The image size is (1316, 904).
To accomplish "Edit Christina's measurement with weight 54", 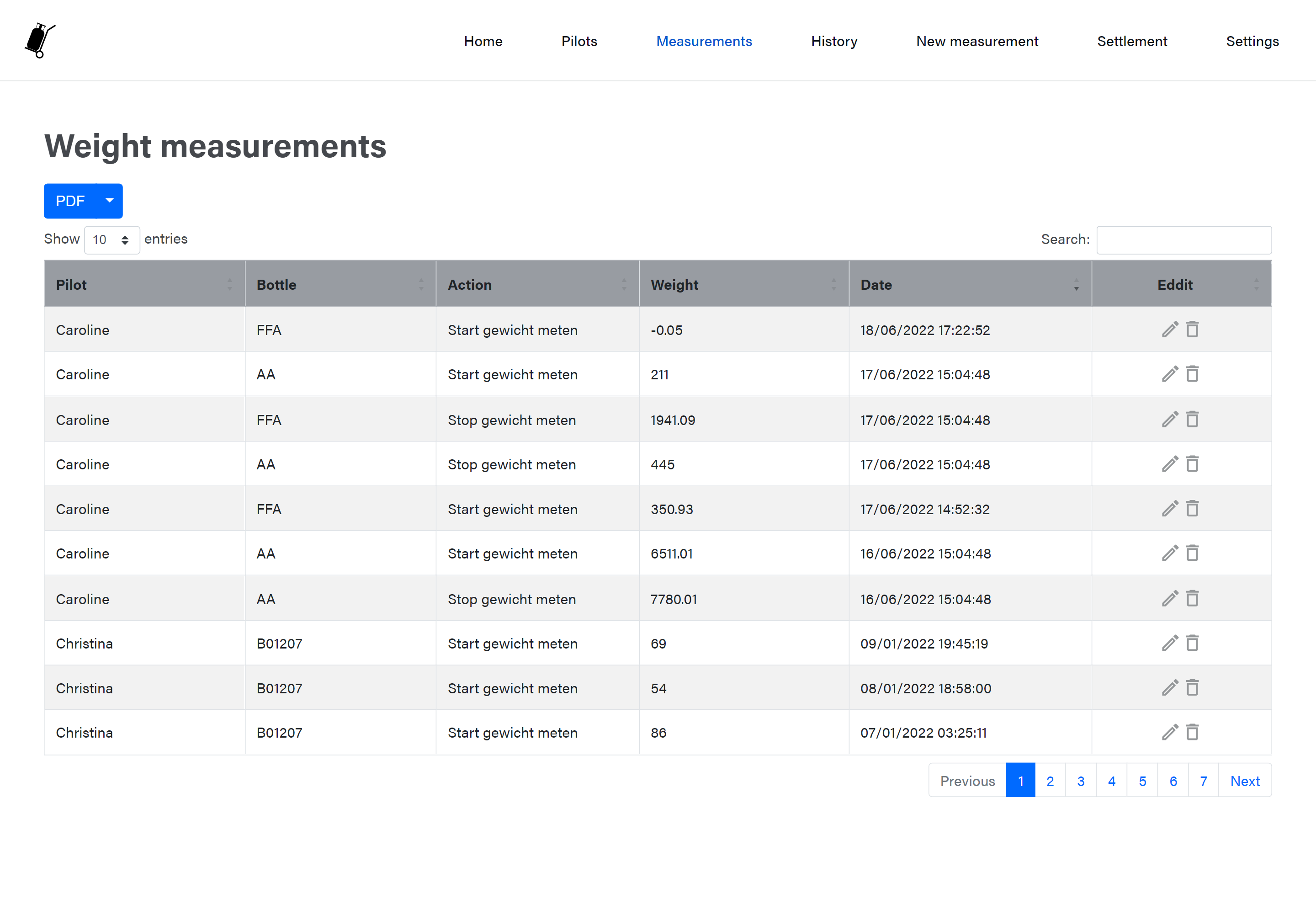I will click(1170, 688).
